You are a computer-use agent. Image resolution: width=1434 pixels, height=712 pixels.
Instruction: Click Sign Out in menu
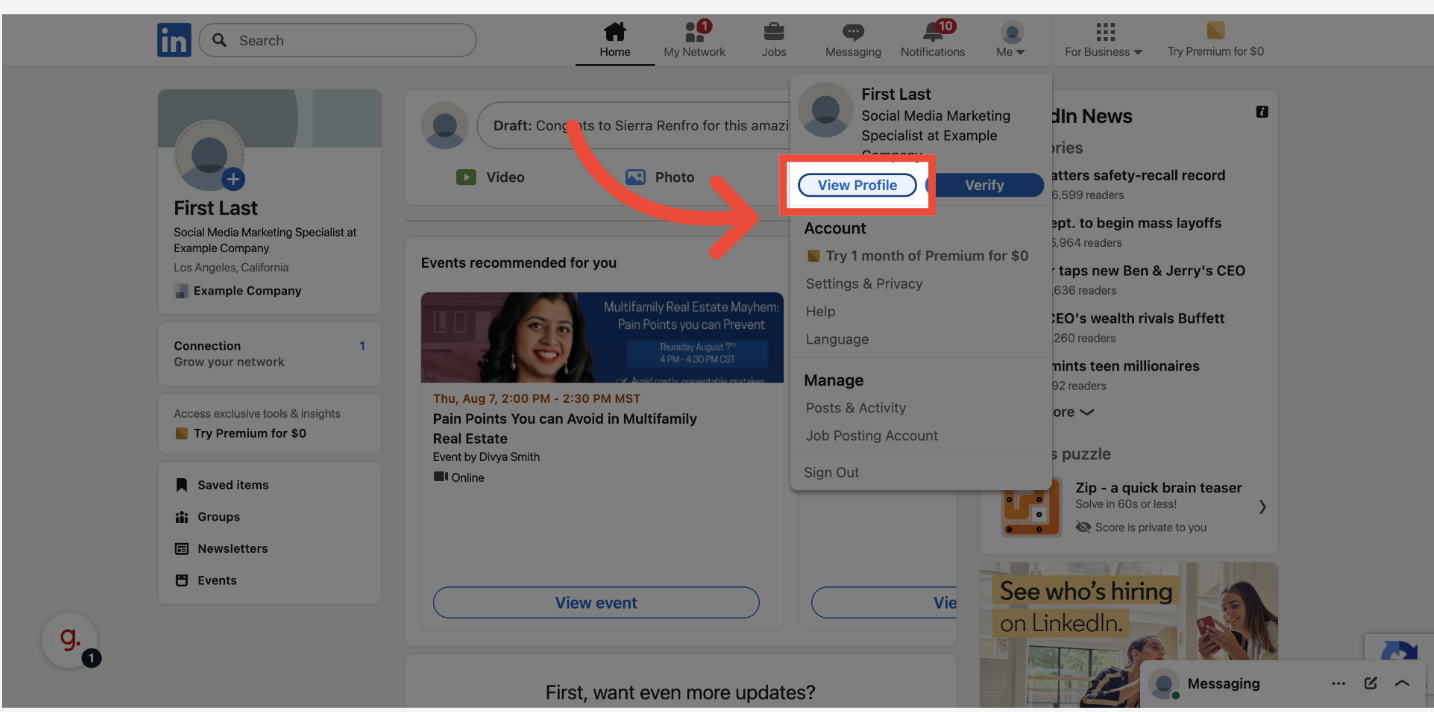pyautogui.click(x=832, y=473)
